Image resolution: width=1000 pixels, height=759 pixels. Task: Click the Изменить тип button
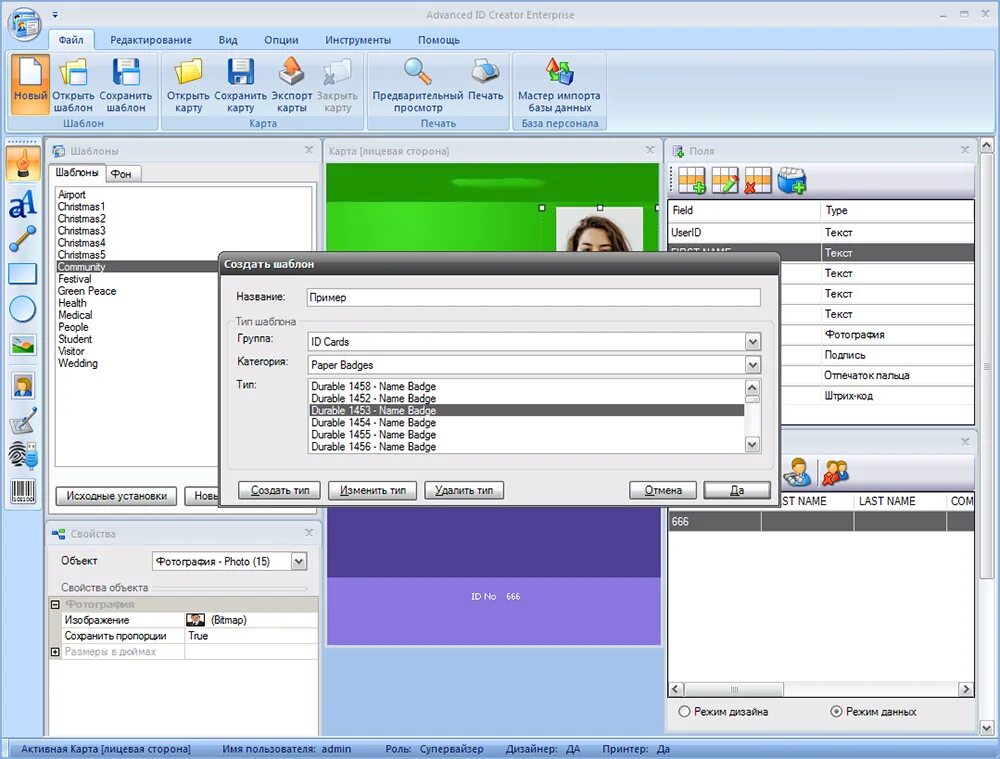click(372, 490)
